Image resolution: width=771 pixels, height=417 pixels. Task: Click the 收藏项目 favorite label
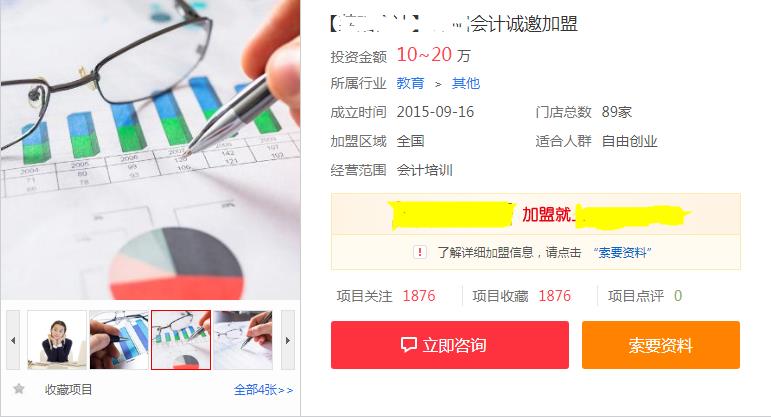coord(68,390)
